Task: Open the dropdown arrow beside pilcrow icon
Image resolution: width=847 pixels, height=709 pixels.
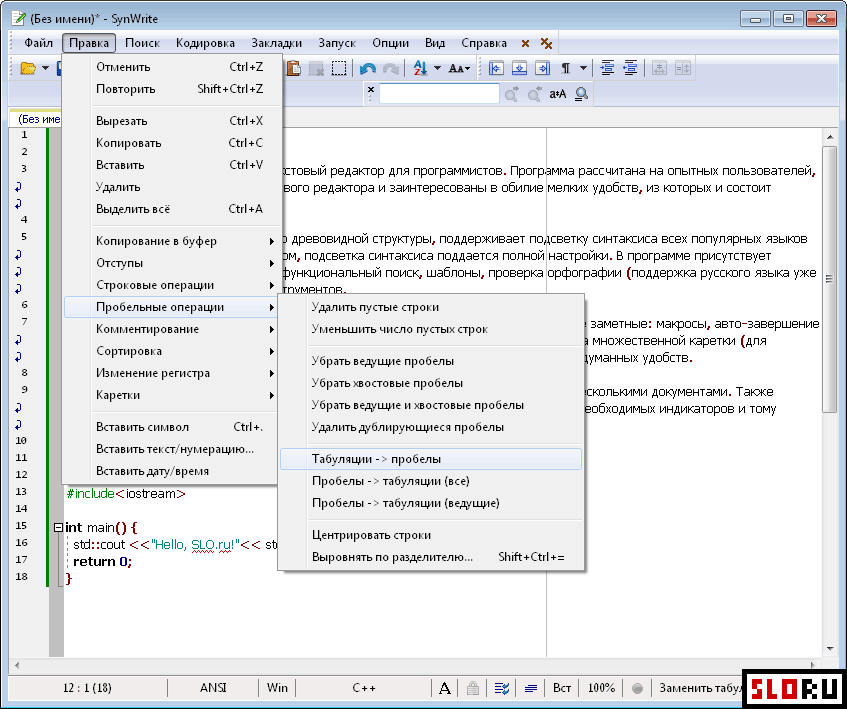Action: click(x=583, y=69)
